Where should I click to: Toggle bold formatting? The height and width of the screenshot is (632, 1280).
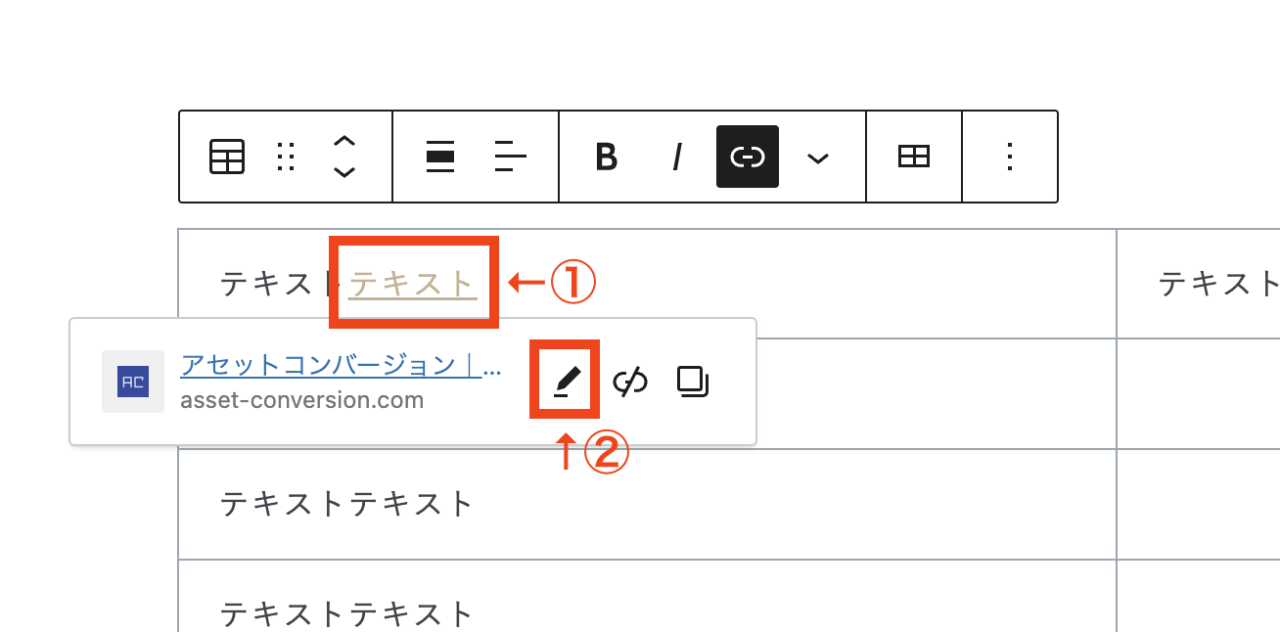pyautogui.click(x=606, y=157)
